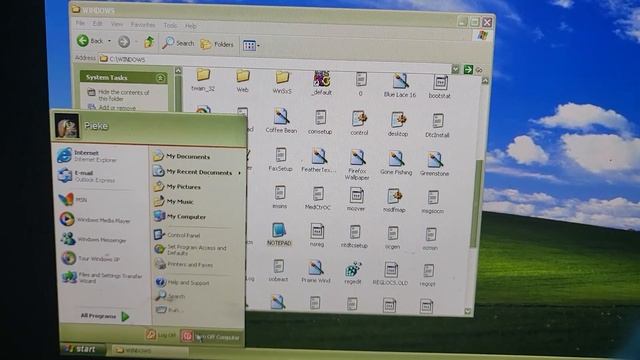Open Files and Settings Transfer Wizard
Image resolution: width=640 pixels, height=360 pixels.
click(102, 277)
